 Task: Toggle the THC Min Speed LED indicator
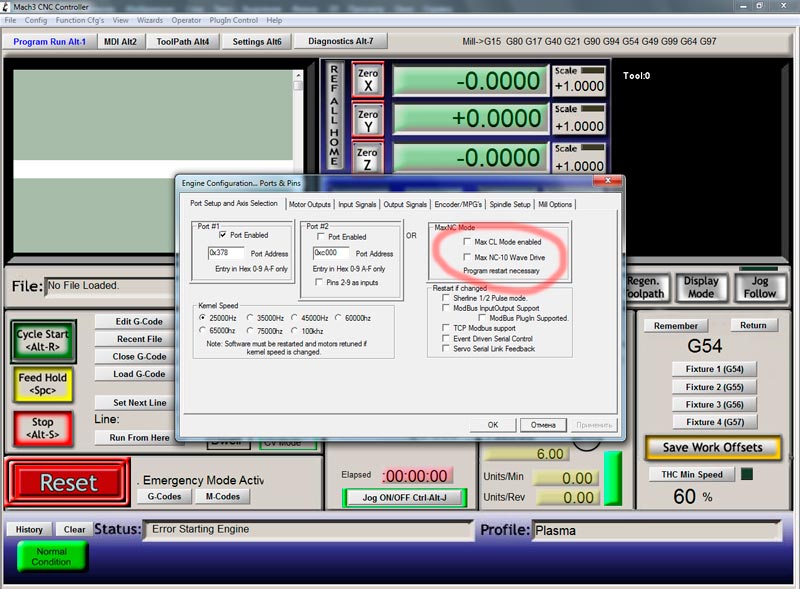pyautogui.click(x=746, y=474)
